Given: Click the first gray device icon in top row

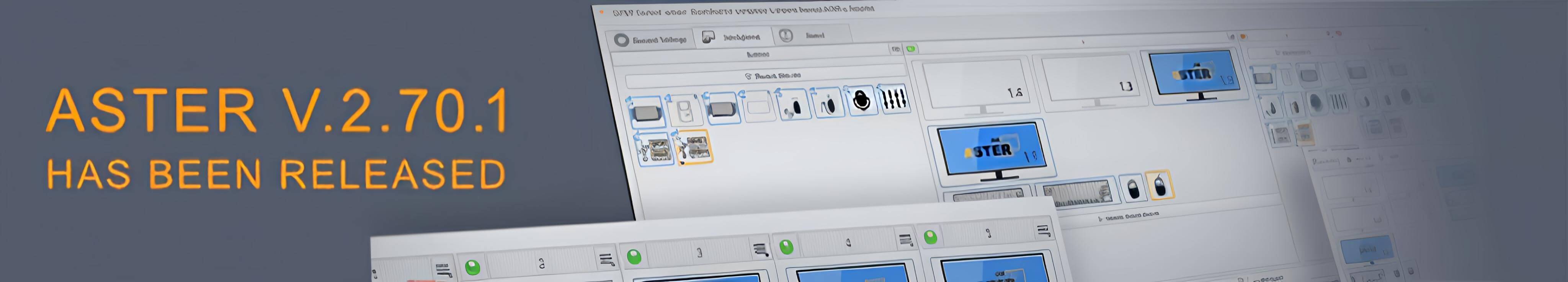Looking at the screenshot, I should point(647,112).
